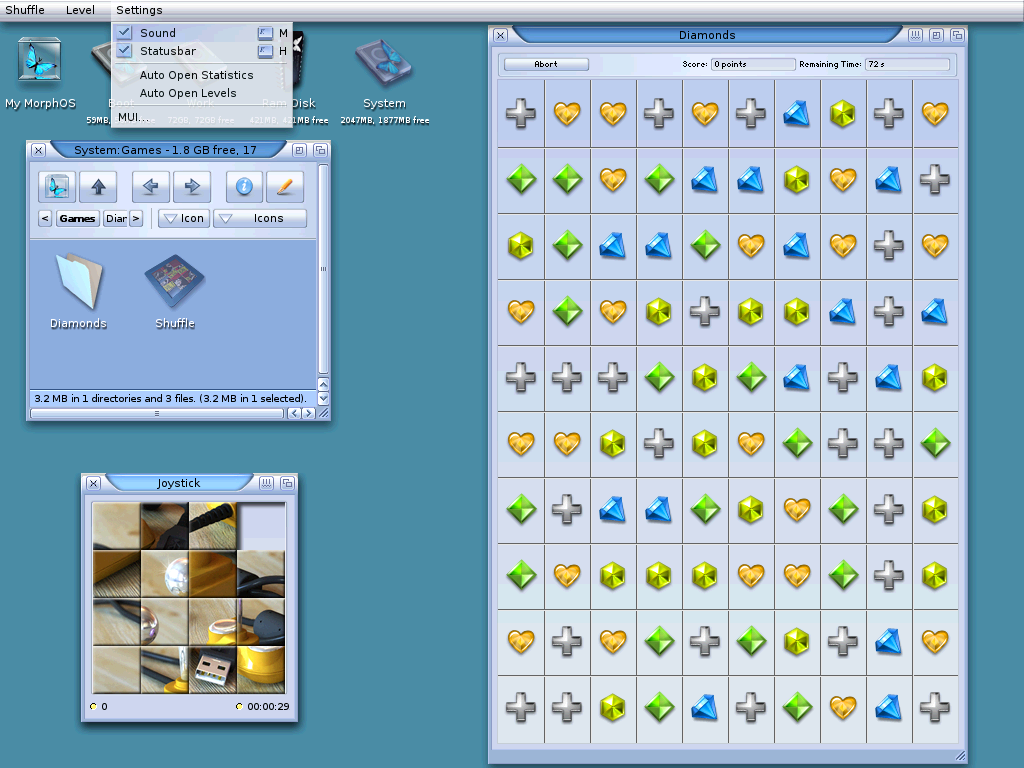
Task: Abort the current Diamonds game
Action: click(546, 64)
